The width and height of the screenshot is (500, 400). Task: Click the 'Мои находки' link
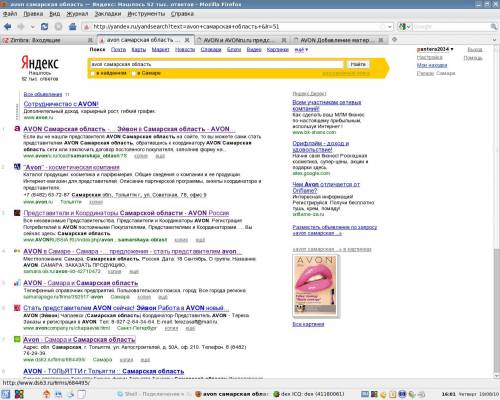click(x=432, y=65)
